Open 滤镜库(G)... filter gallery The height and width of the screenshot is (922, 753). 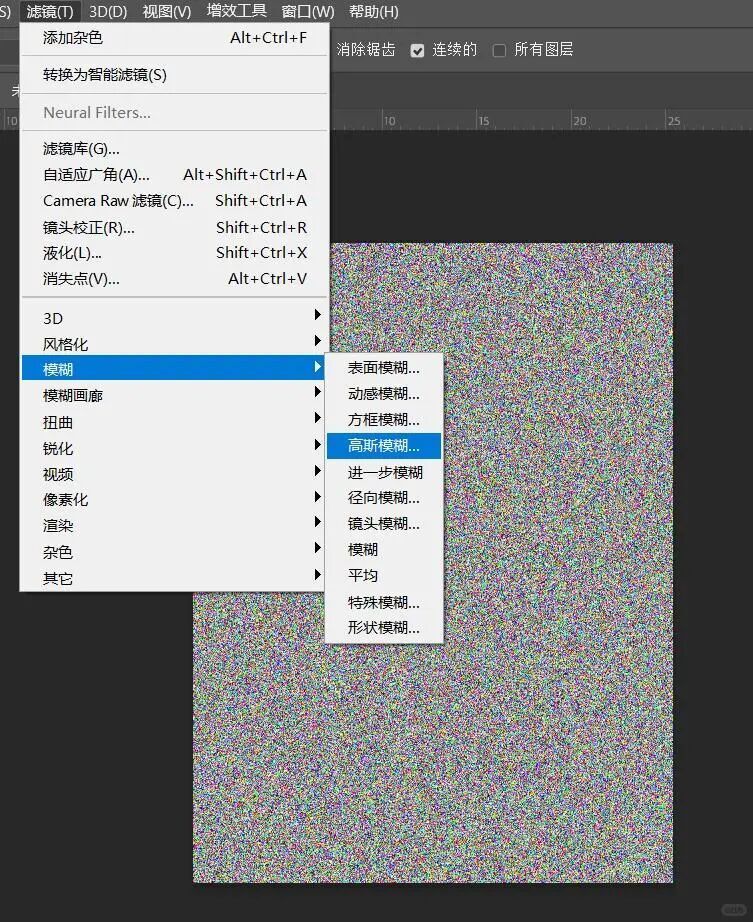click(174, 149)
